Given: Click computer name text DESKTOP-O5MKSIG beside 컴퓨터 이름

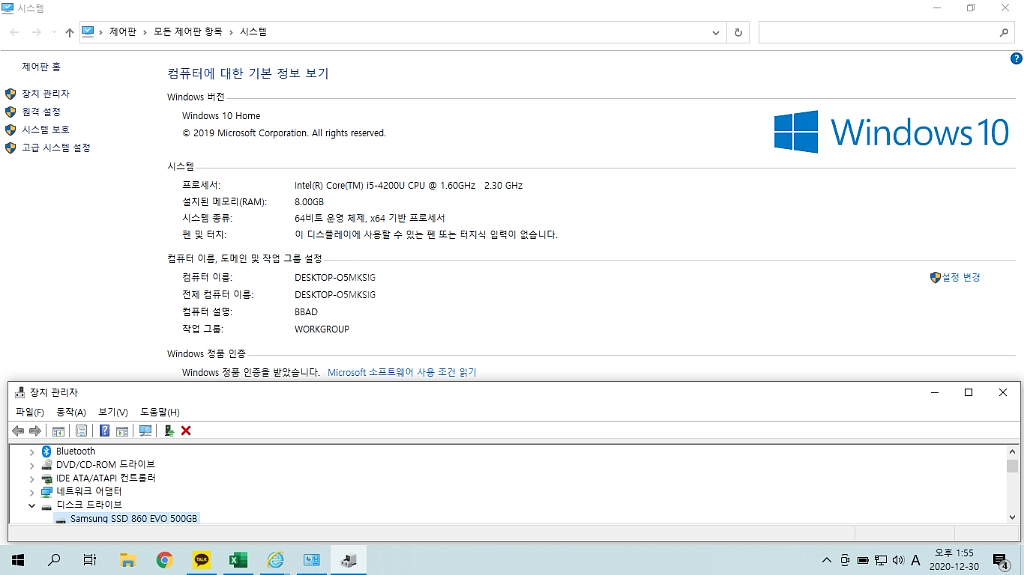Looking at the screenshot, I should click(335, 278).
